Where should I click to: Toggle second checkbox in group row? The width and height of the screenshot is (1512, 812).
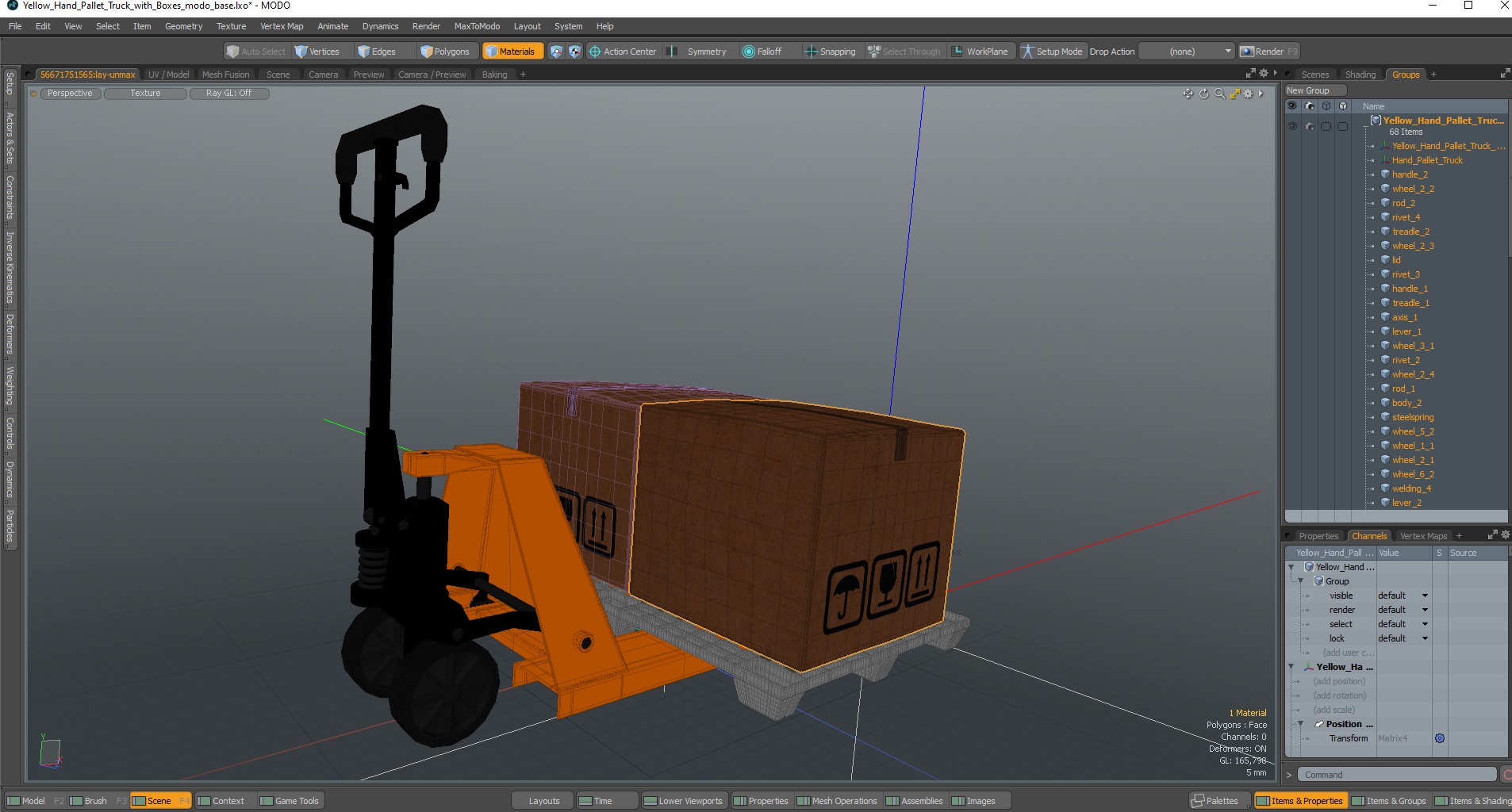pyautogui.click(x=1342, y=126)
